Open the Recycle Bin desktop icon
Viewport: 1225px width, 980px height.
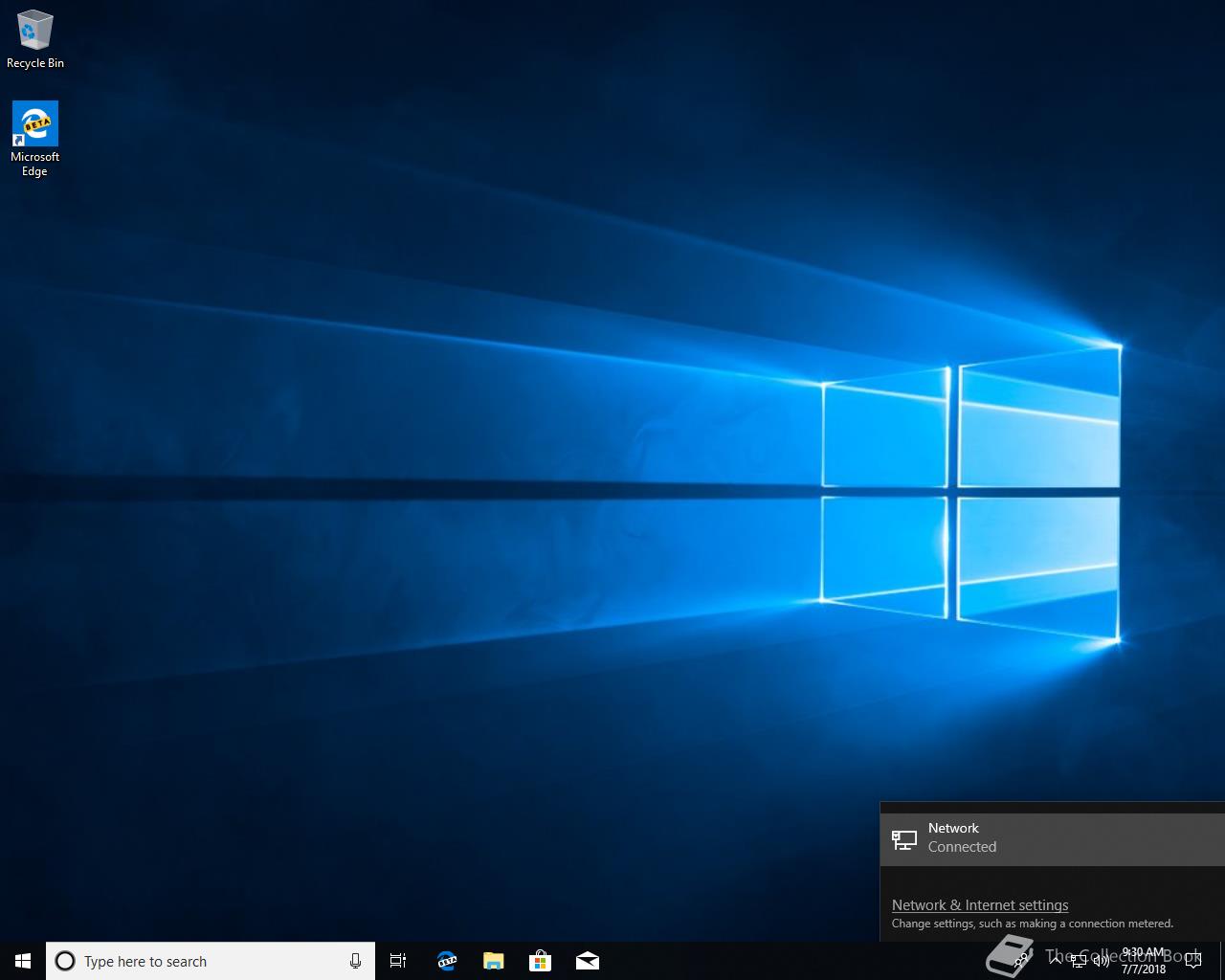[x=35, y=39]
